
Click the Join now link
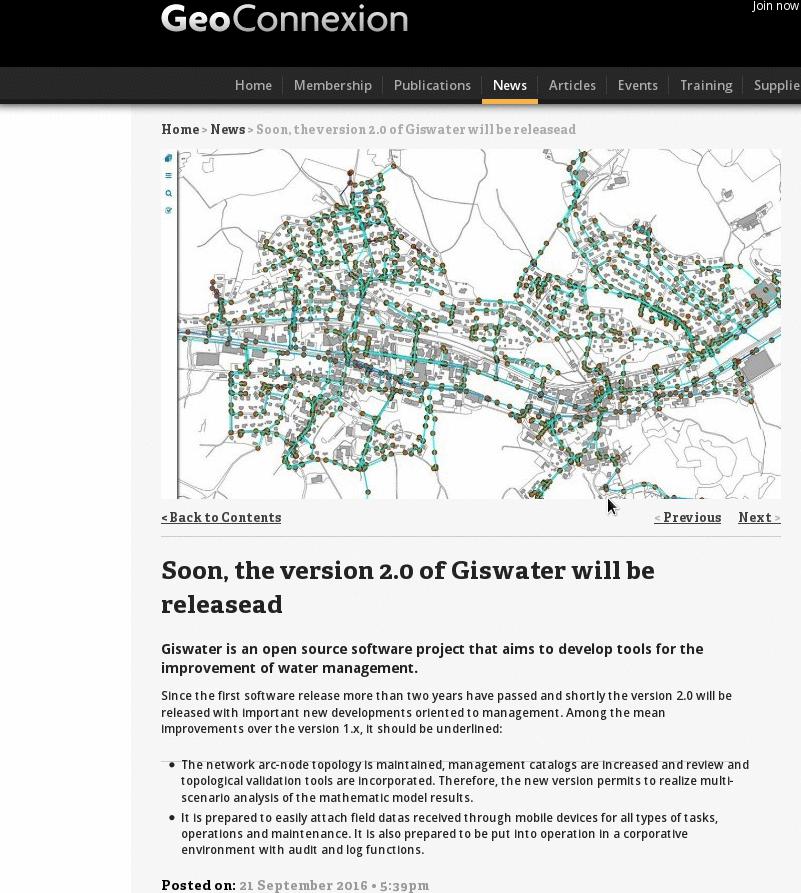point(776,6)
